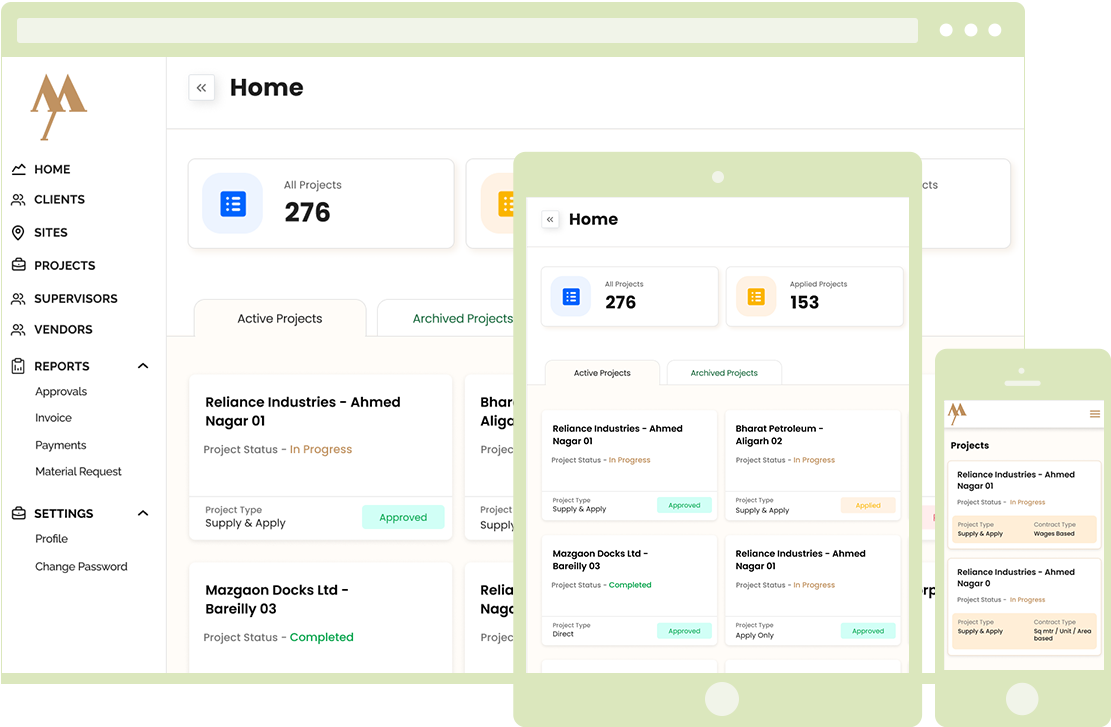
Task: Collapse the Settings section chevron
Action: point(143,514)
